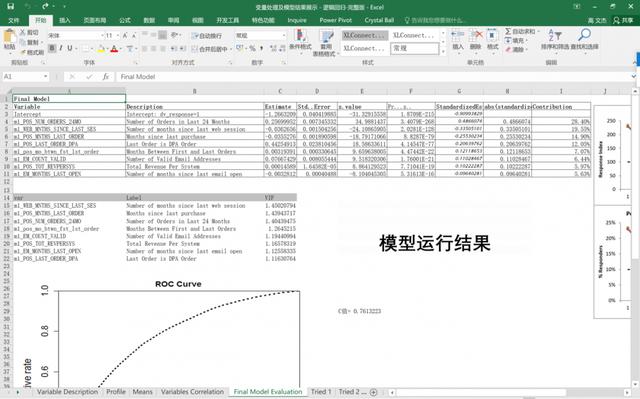Decrease font size with the small A icon
The width and height of the screenshot is (640, 399).
pyautogui.click(x=134, y=36)
